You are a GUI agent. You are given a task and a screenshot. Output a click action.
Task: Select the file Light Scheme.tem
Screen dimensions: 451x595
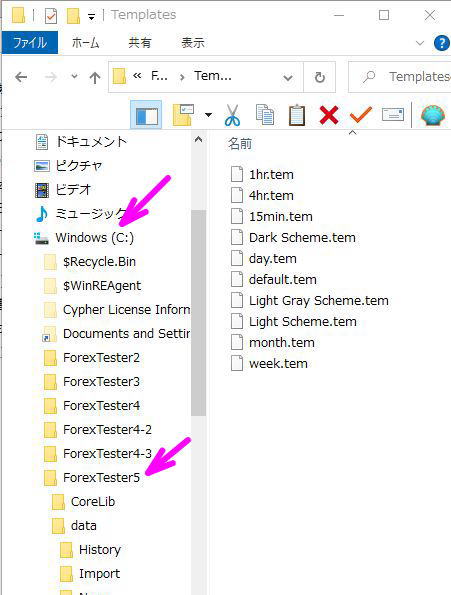pyautogui.click(x=302, y=321)
